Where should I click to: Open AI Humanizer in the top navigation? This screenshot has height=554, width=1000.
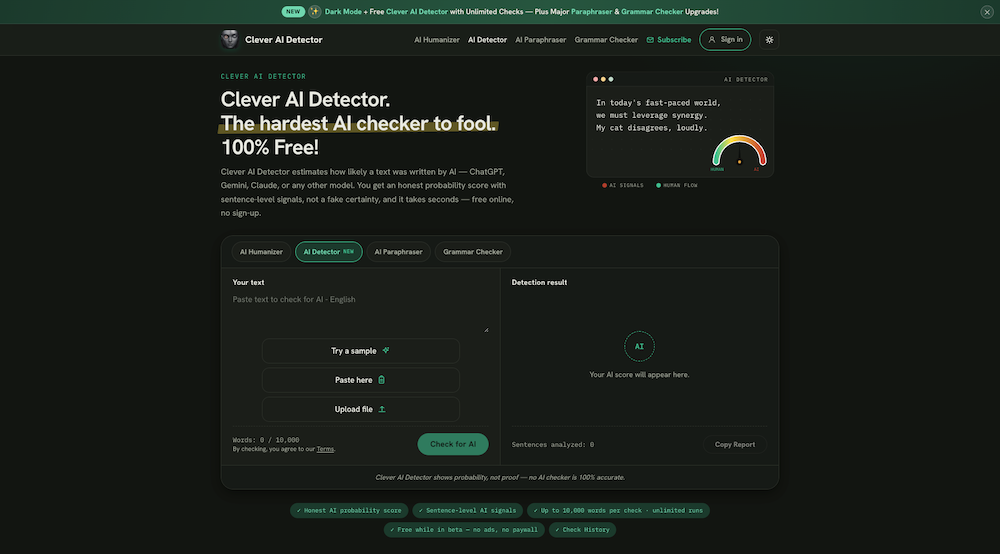pyautogui.click(x=437, y=40)
